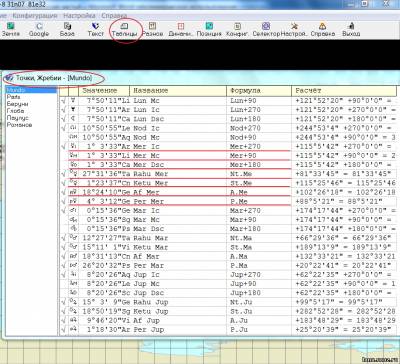This screenshot has height=364, width=400.
Task: Click the window icon beside Точки, Жребии title
Action: coord(10,78)
